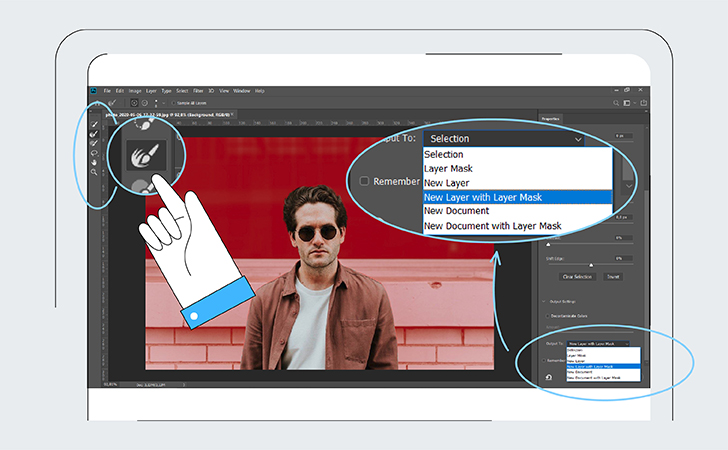Select the Hand tool

95,162
